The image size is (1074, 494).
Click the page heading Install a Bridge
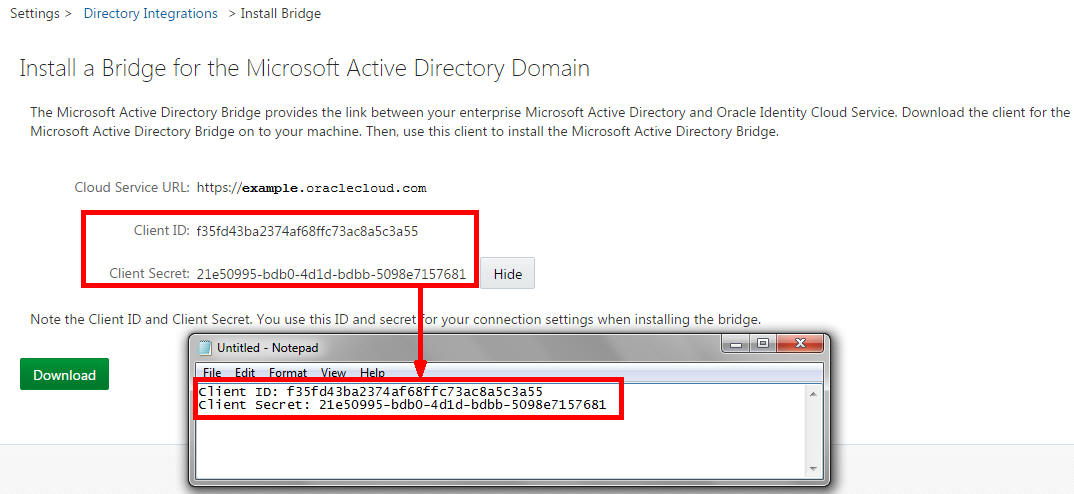304,69
